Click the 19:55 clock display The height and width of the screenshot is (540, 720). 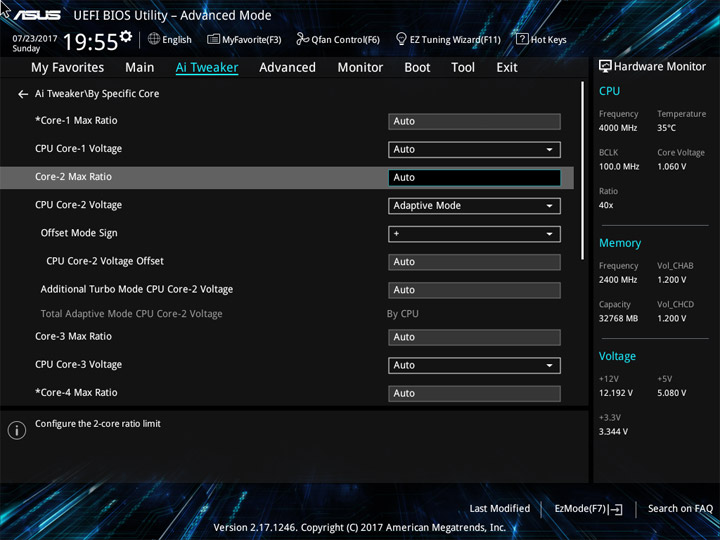(x=91, y=42)
